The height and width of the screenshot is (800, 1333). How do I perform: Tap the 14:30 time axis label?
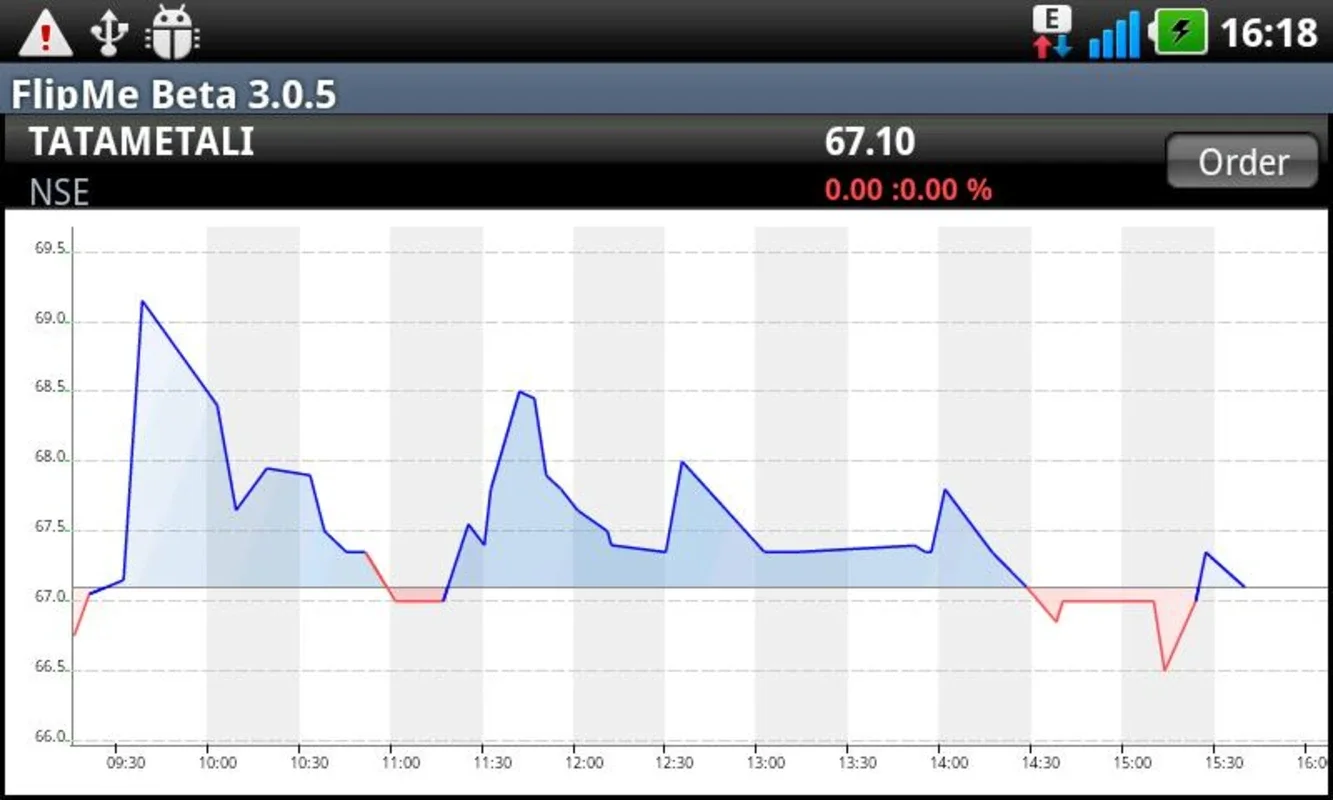click(1040, 763)
